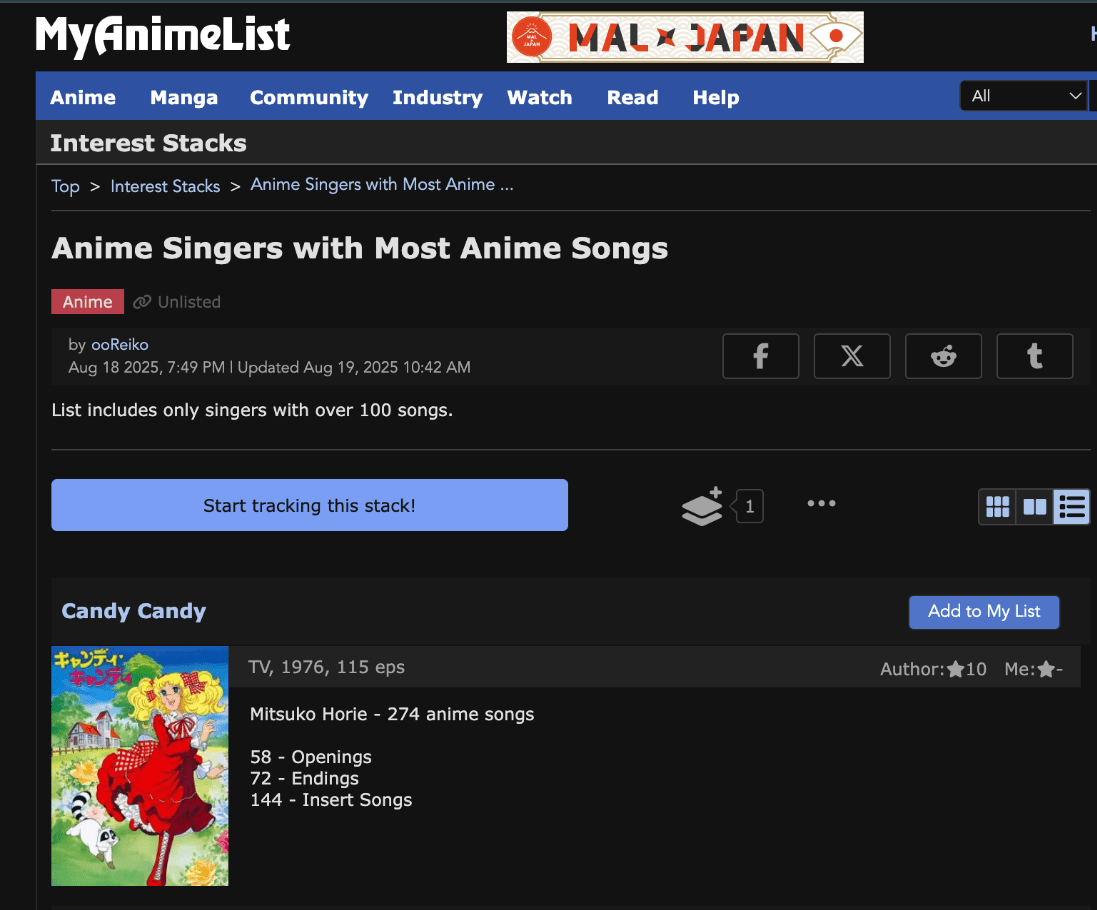This screenshot has height=910, width=1097.
Task: Switch to grid tile view
Action: 997,506
